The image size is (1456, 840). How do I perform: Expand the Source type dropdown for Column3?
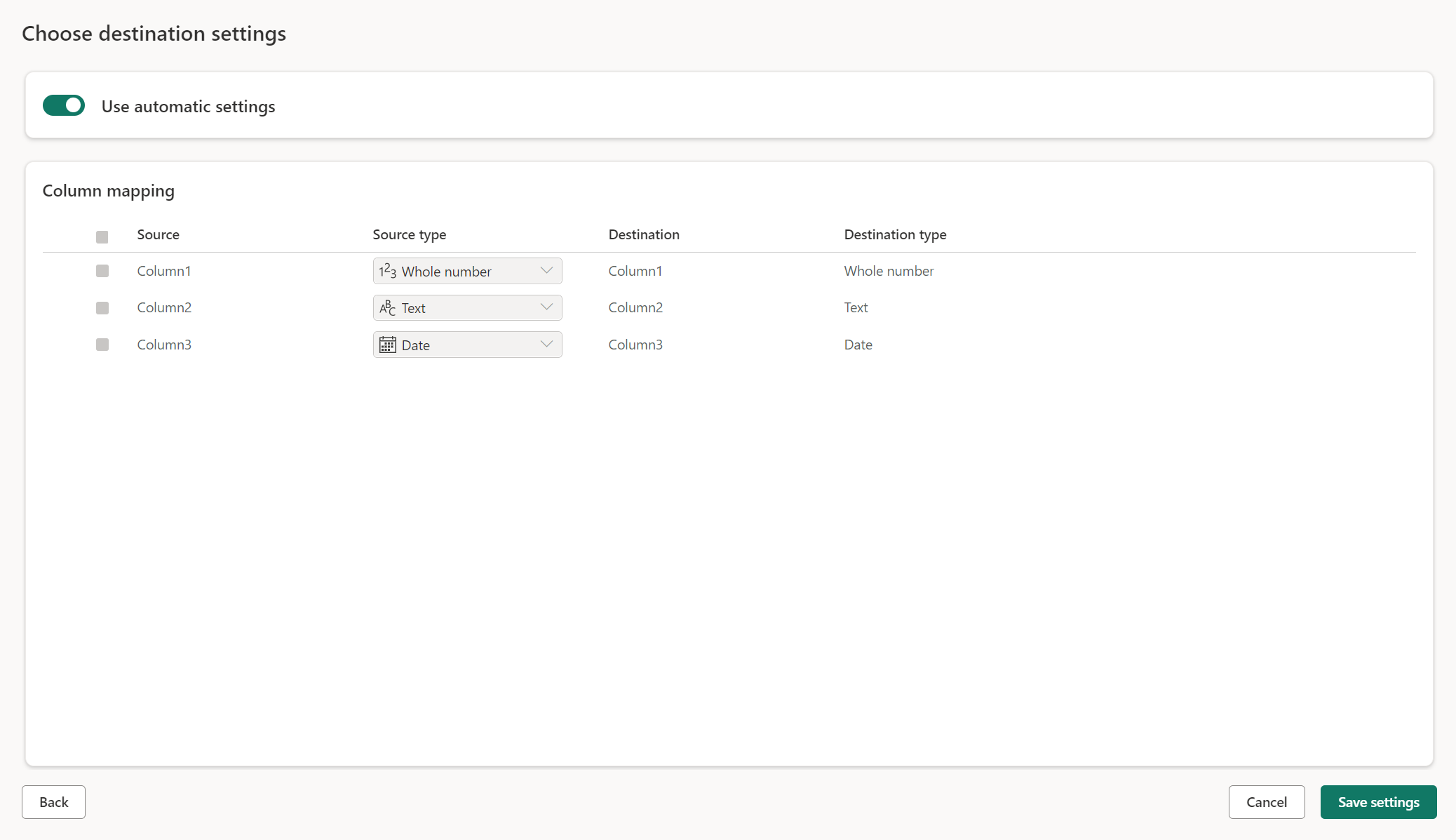pos(546,344)
